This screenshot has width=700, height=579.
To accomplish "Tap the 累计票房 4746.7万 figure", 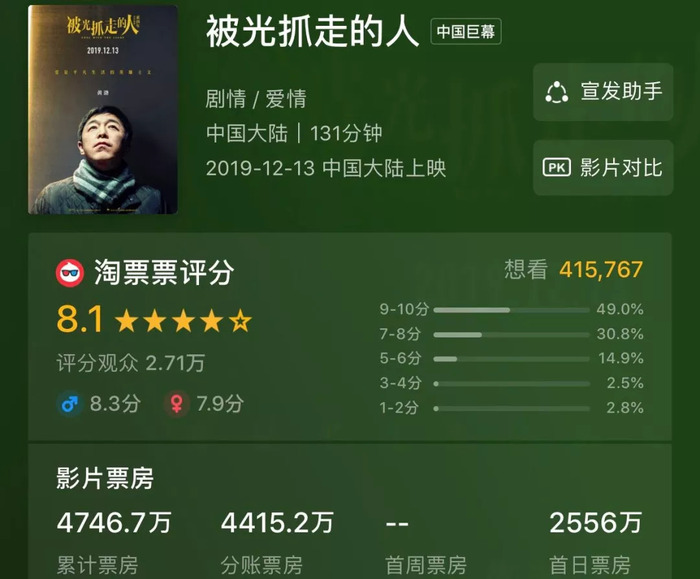I will (x=114, y=522).
